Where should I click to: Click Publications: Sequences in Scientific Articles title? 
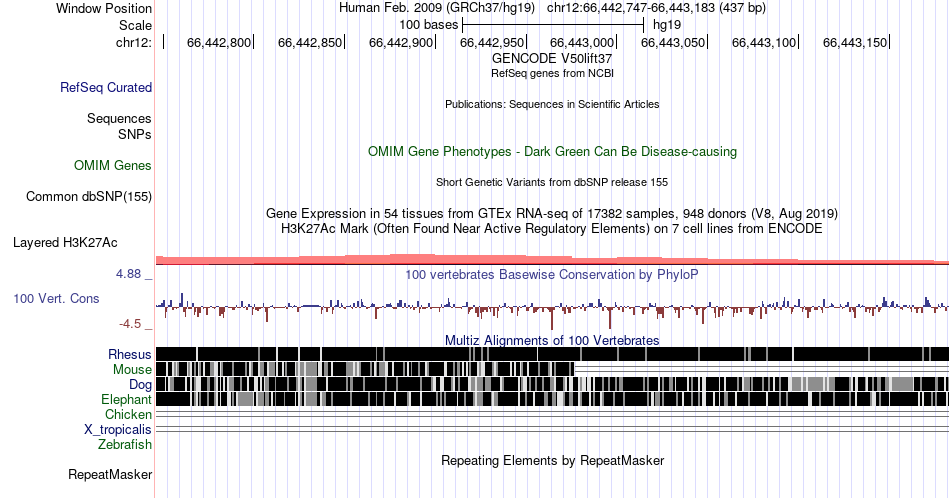point(552,104)
